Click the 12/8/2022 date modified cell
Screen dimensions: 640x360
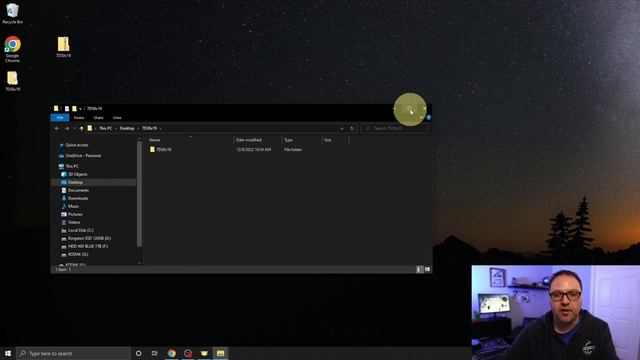coord(253,150)
